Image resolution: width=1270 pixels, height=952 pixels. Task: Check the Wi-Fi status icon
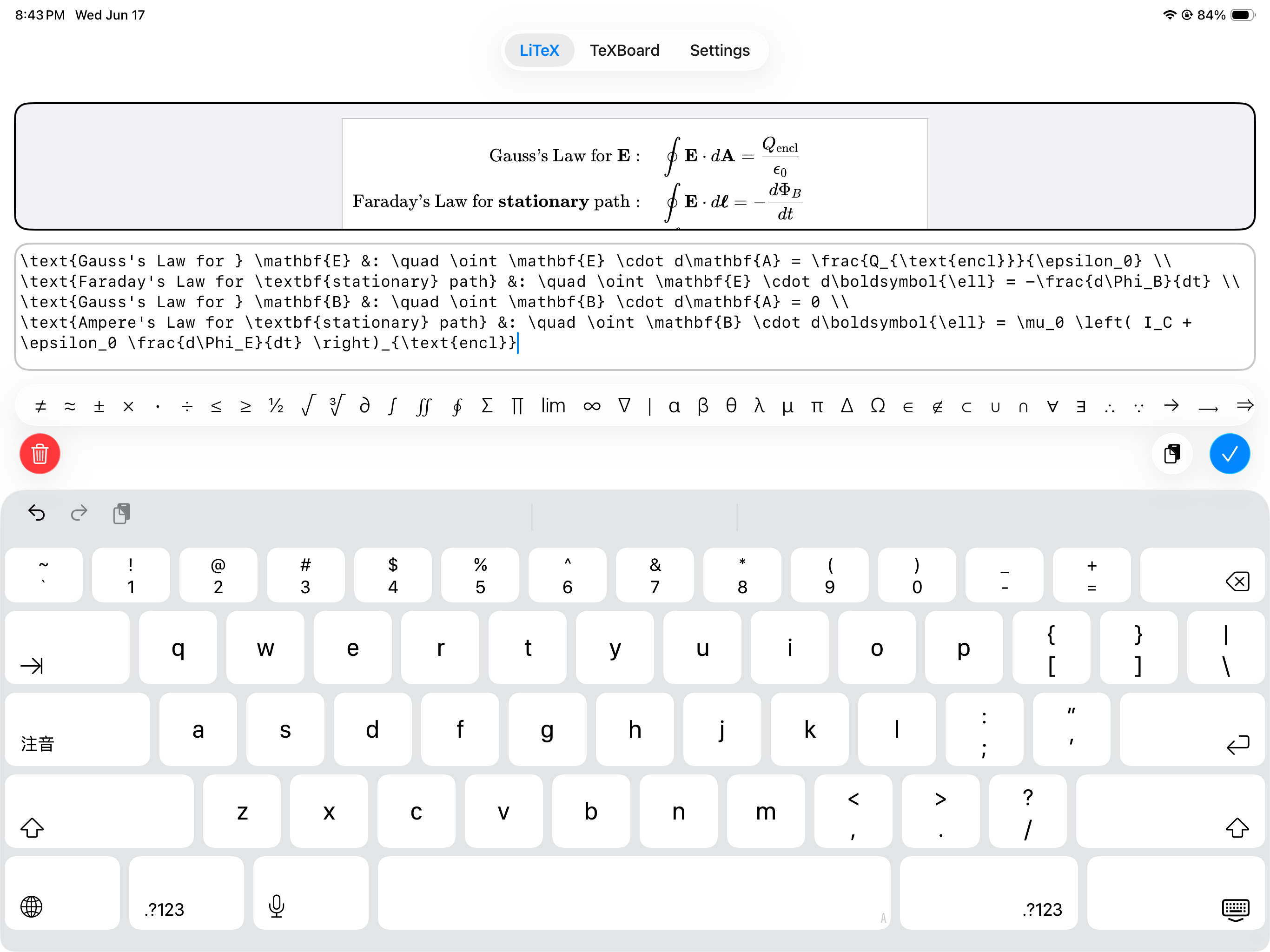[x=1169, y=15]
